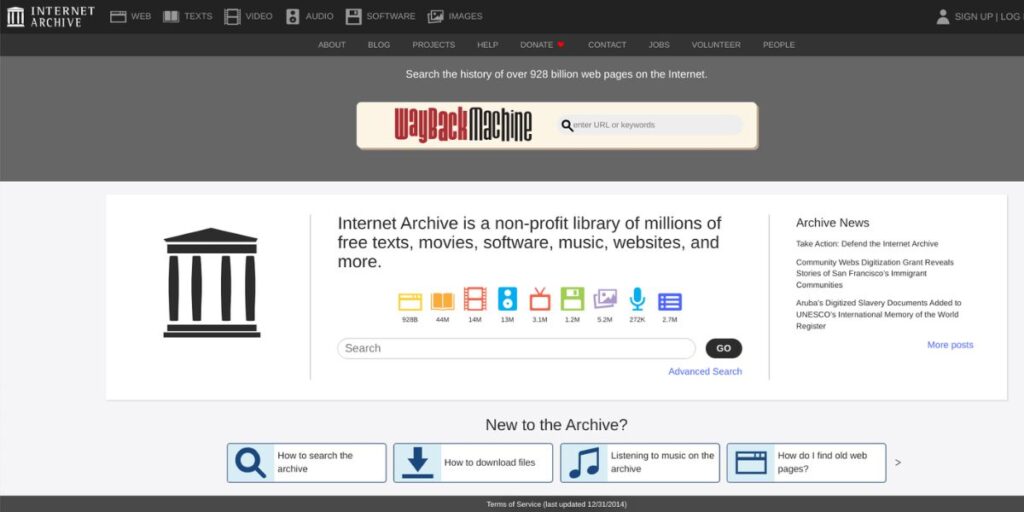Click browser window icon on old web pages card
The height and width of the screenshot is (512, 1024).
click(x=751, y=463)
